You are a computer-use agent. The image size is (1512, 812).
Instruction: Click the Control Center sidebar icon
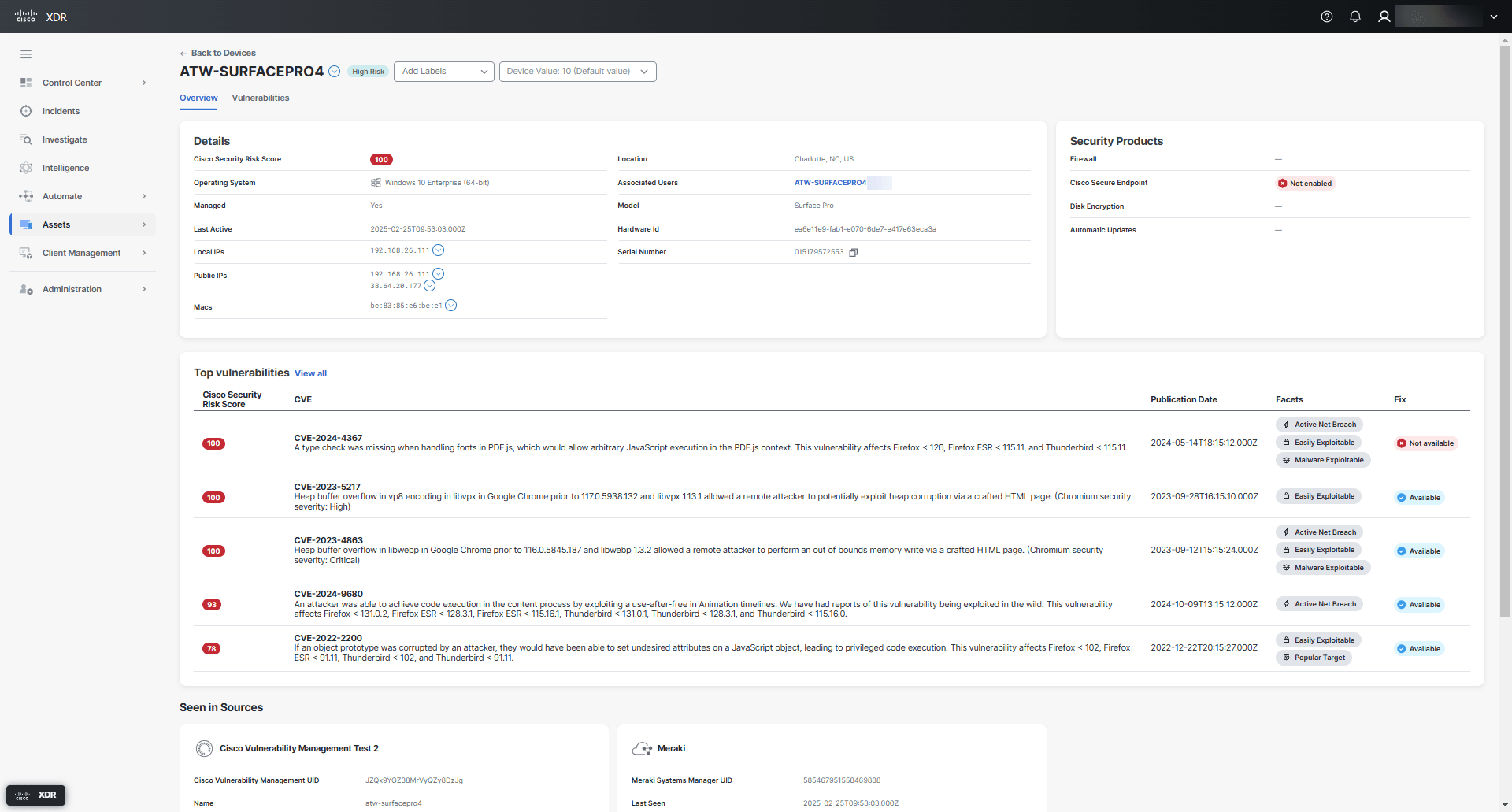26,83
